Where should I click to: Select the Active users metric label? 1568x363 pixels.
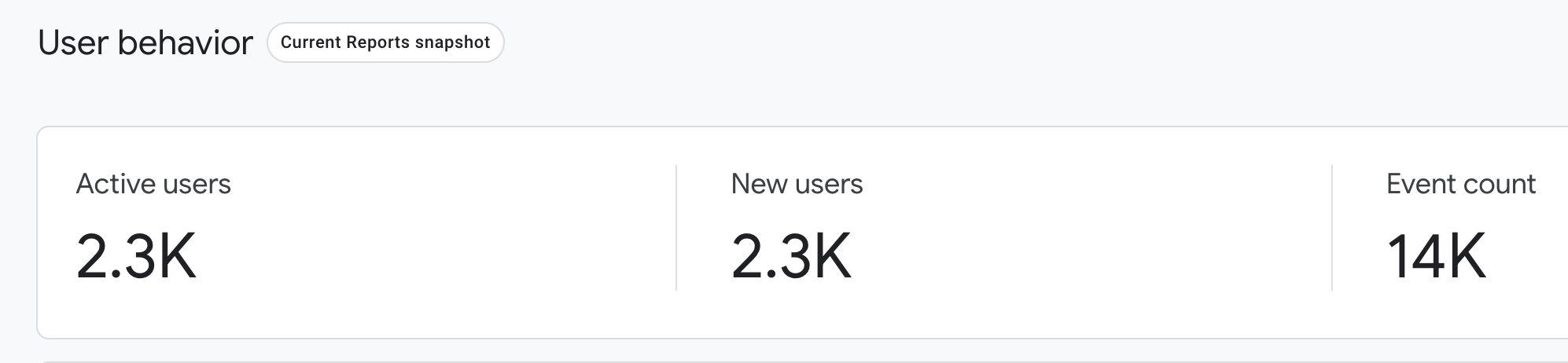(153, 184)
